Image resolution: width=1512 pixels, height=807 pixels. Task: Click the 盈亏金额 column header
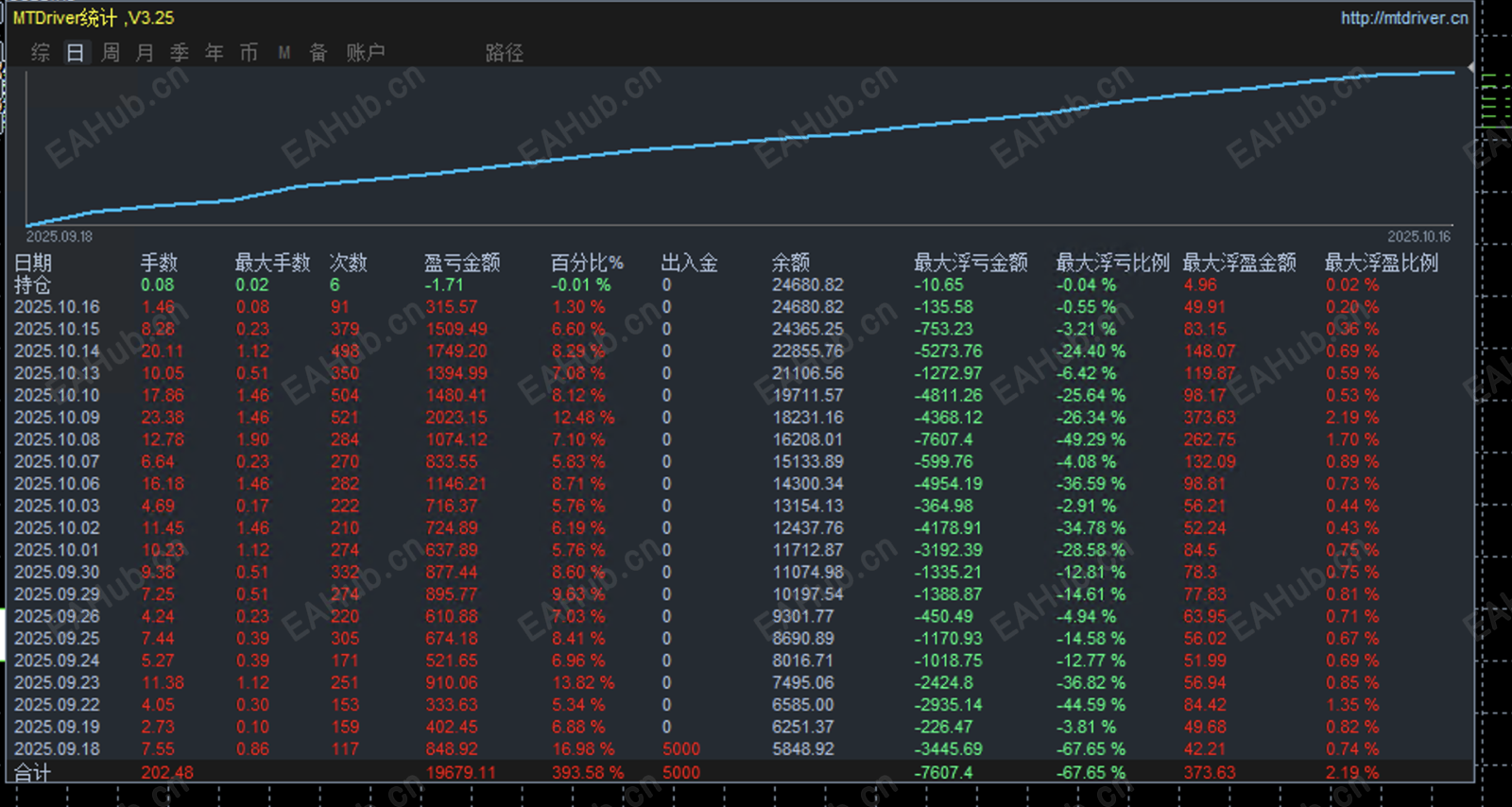point(462,263)
